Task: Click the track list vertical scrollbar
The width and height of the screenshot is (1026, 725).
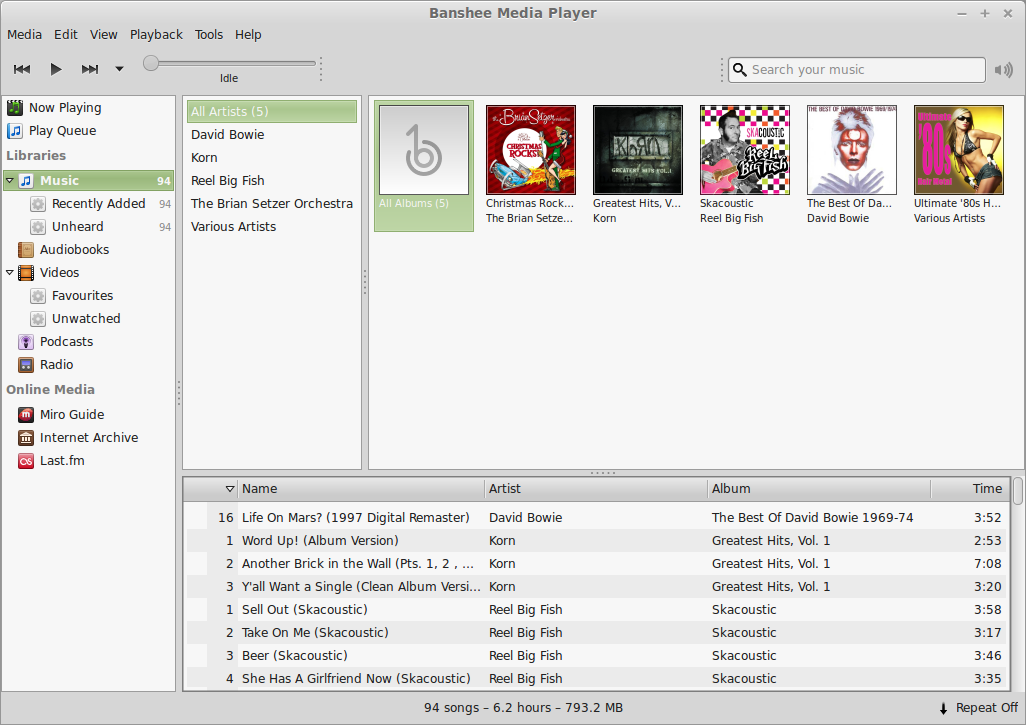Action: click(x=1017, y=491)
